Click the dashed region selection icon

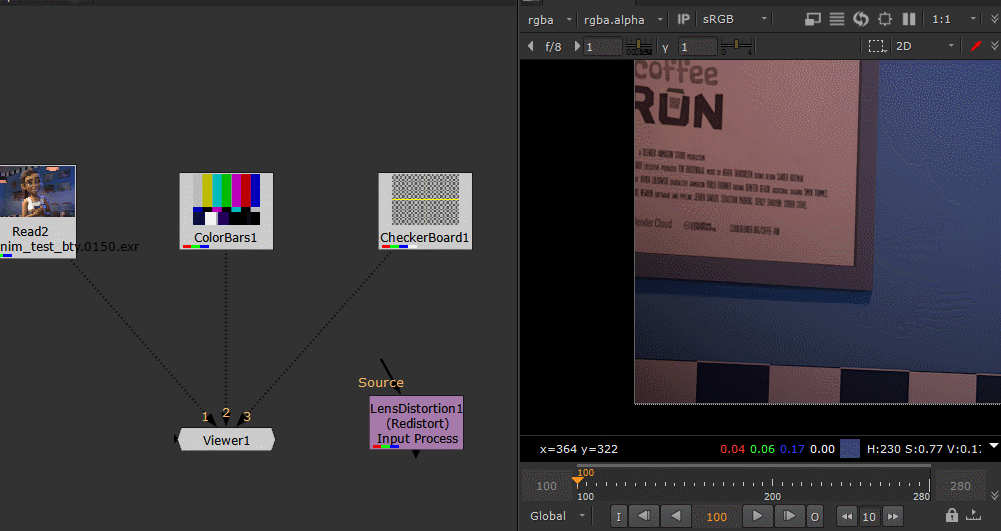point(877,46)
